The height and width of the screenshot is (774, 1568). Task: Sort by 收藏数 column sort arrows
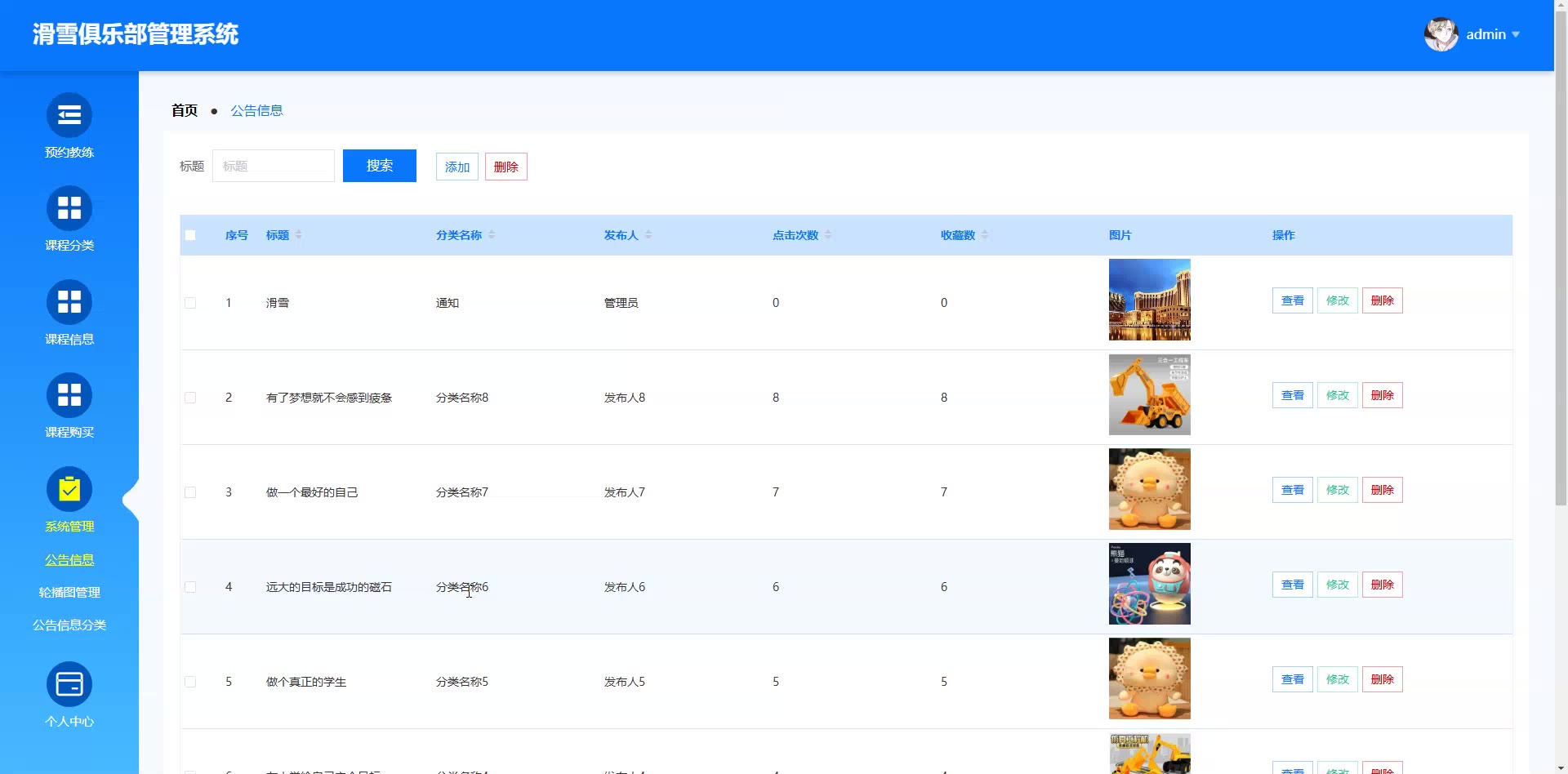[985, 235]
